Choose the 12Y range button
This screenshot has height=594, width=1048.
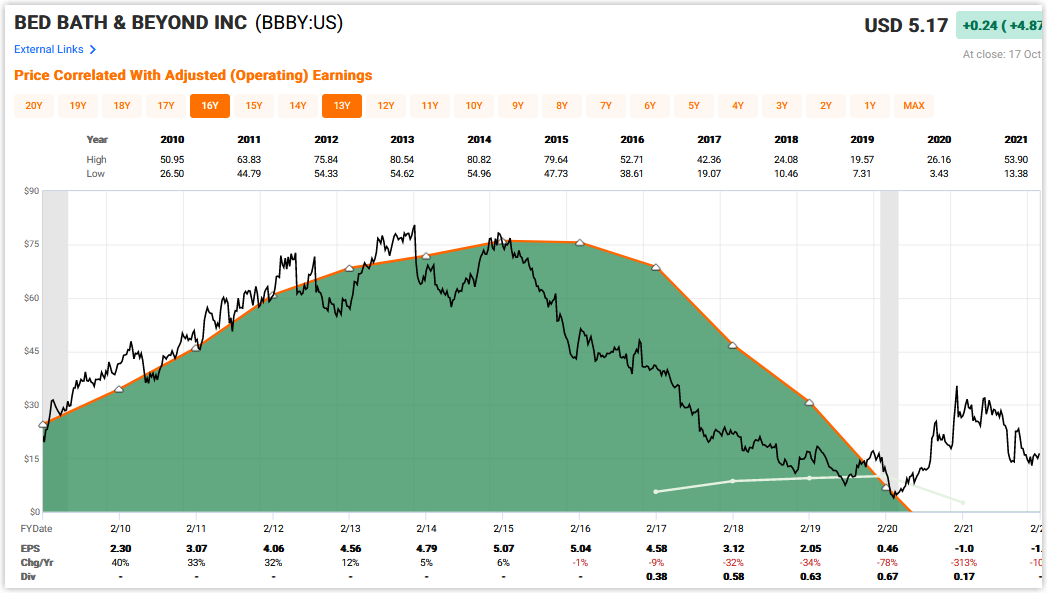coord(386,106)
